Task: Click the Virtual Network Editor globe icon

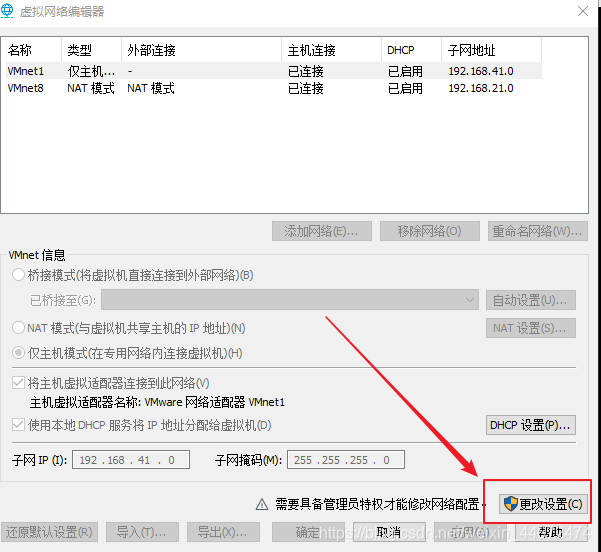Action: pos(7,11)
